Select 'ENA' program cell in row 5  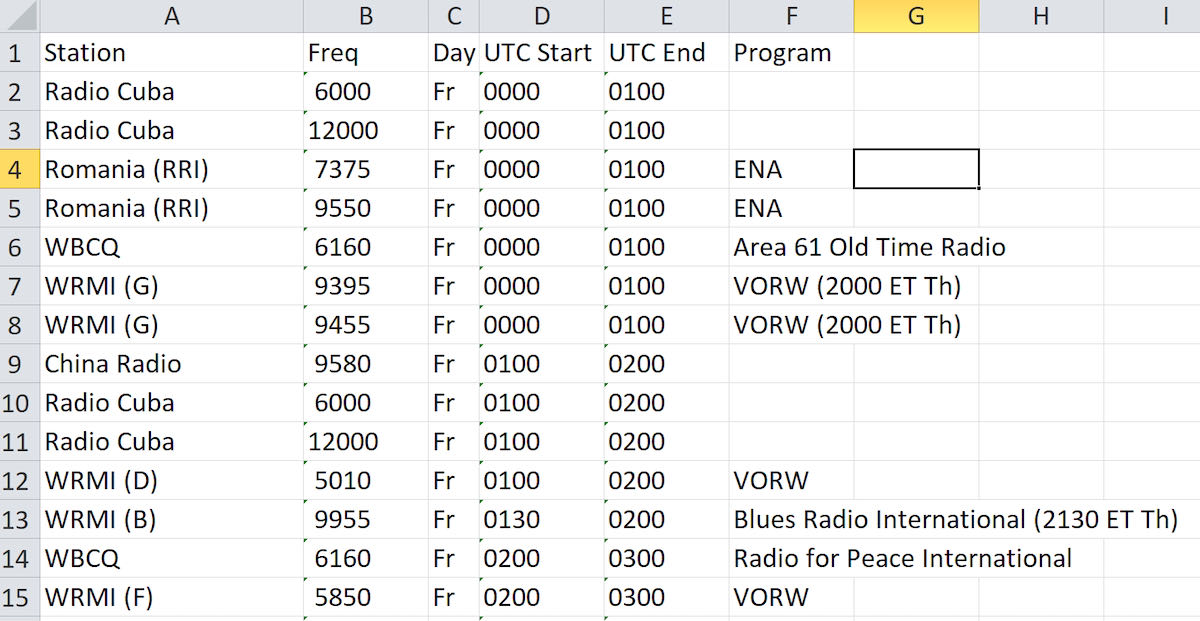tap(791, 208)
